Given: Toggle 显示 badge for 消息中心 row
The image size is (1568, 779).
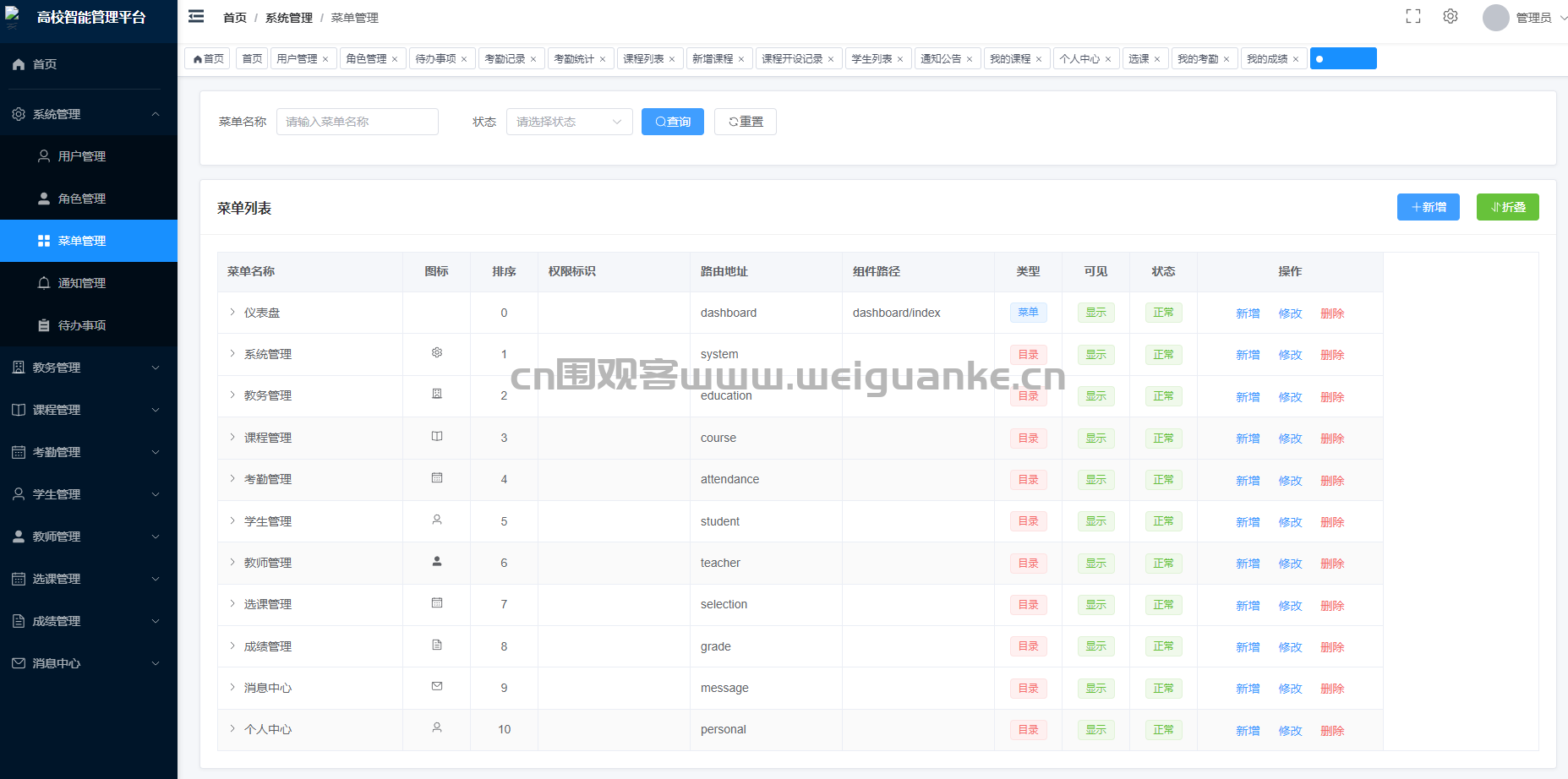Looking at the screenshot, I should coord(1095,688).
